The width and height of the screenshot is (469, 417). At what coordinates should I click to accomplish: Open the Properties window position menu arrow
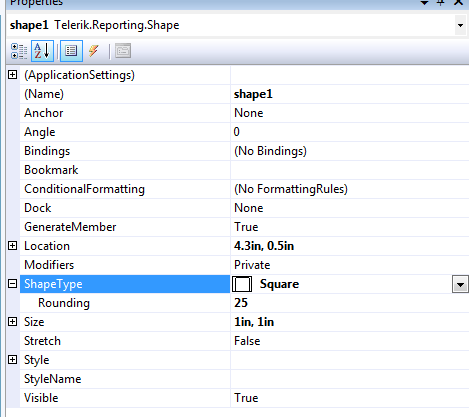(424, 3)
